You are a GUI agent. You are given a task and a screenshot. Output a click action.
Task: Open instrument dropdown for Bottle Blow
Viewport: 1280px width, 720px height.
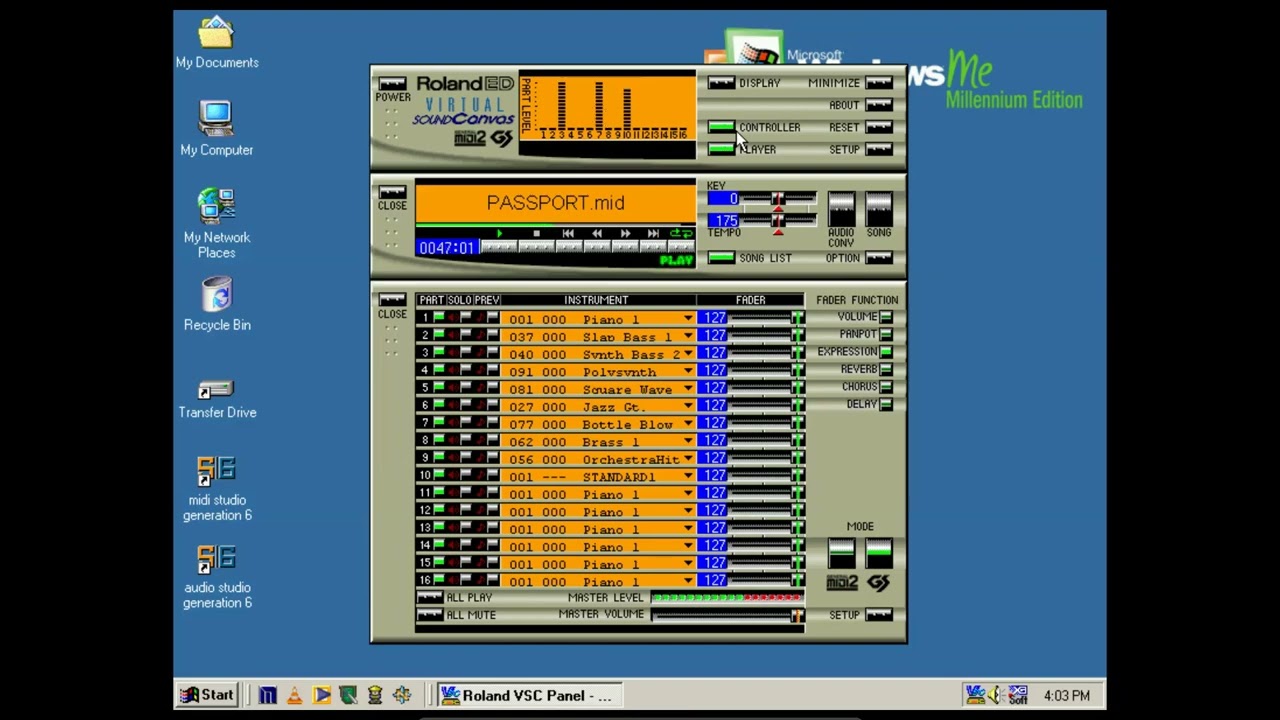coord(688,424)
